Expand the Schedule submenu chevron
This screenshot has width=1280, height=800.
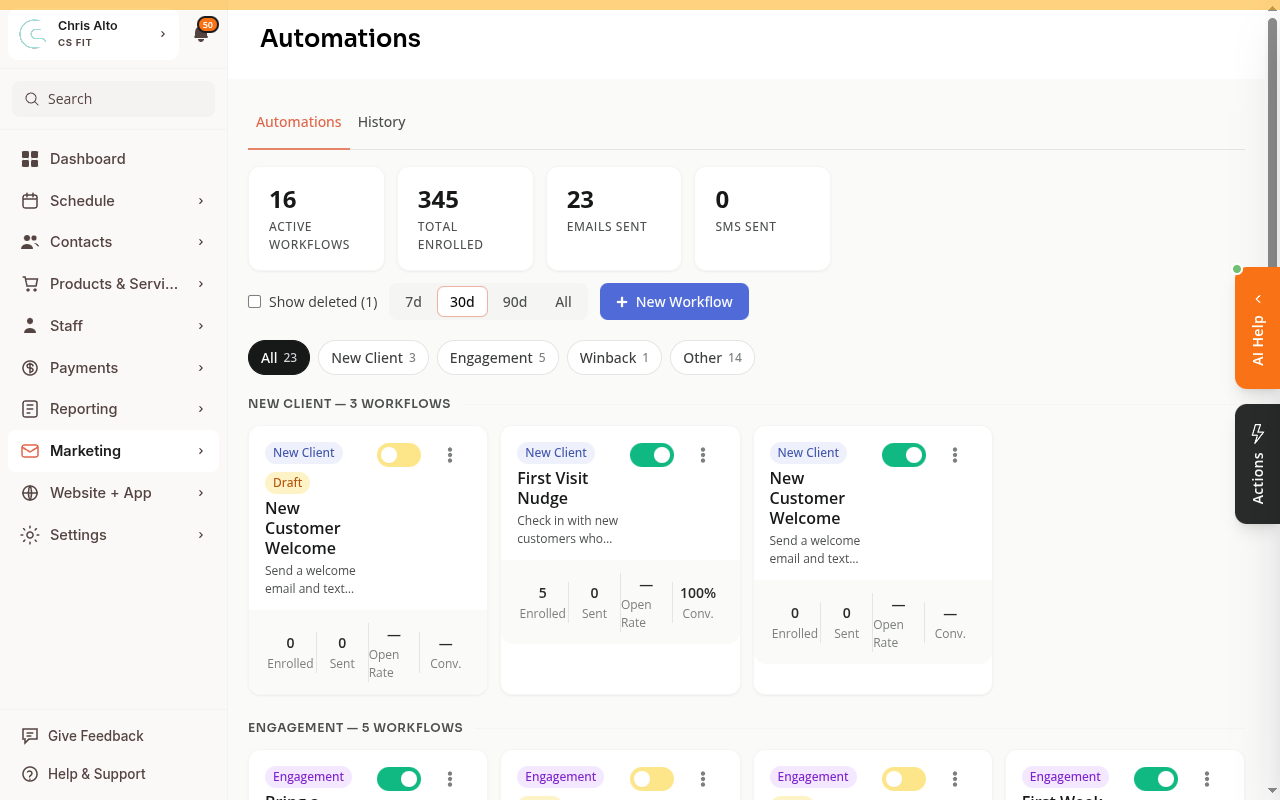coord(201,201)
